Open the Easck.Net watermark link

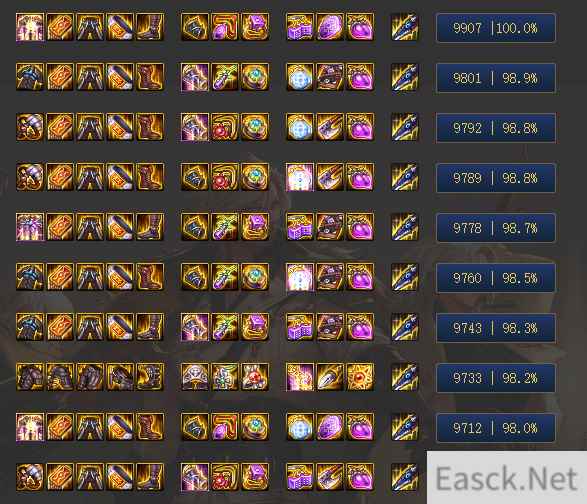(507, 478)
